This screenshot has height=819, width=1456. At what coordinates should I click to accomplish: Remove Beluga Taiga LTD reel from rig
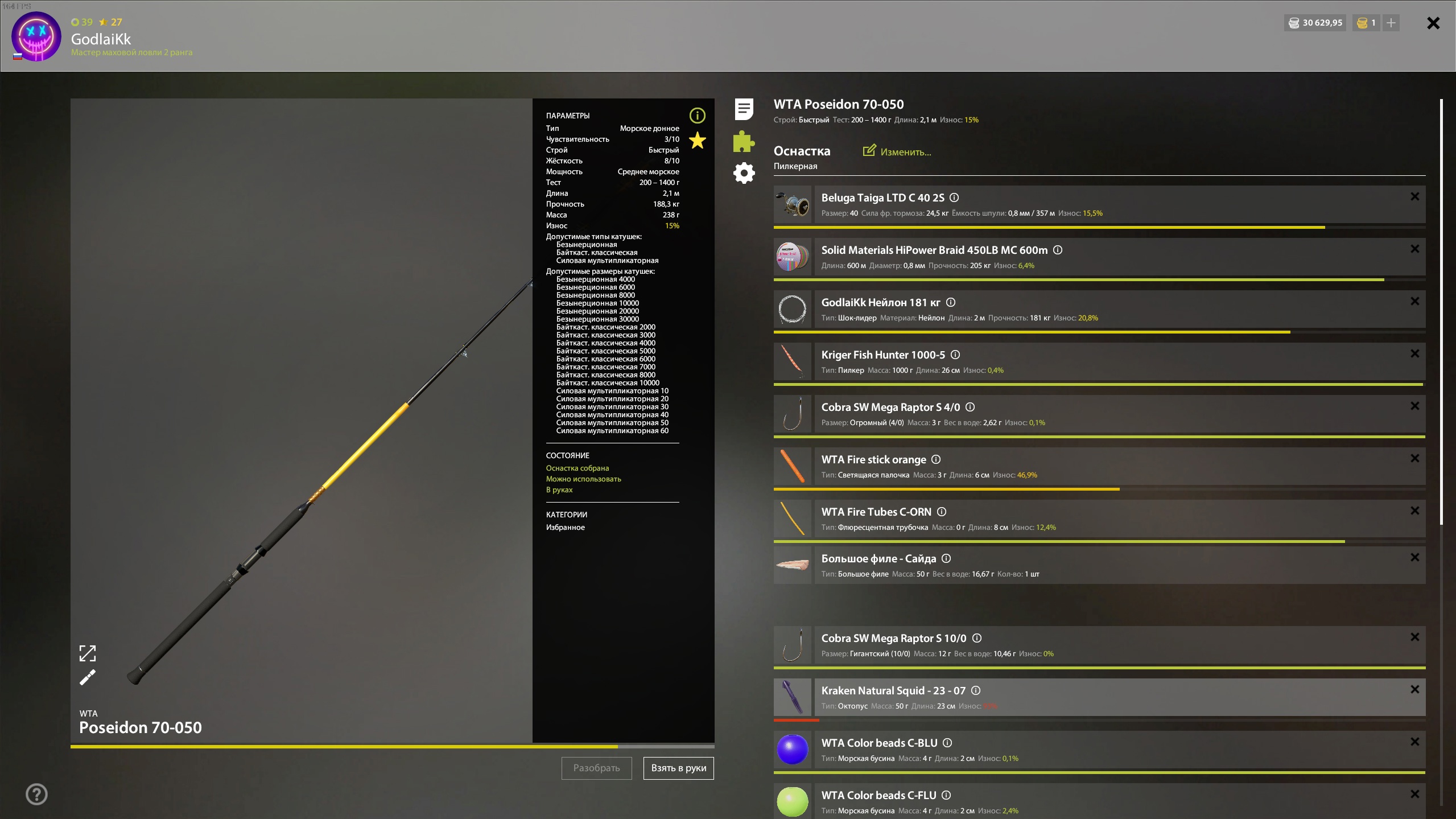tap(1414, 196)
